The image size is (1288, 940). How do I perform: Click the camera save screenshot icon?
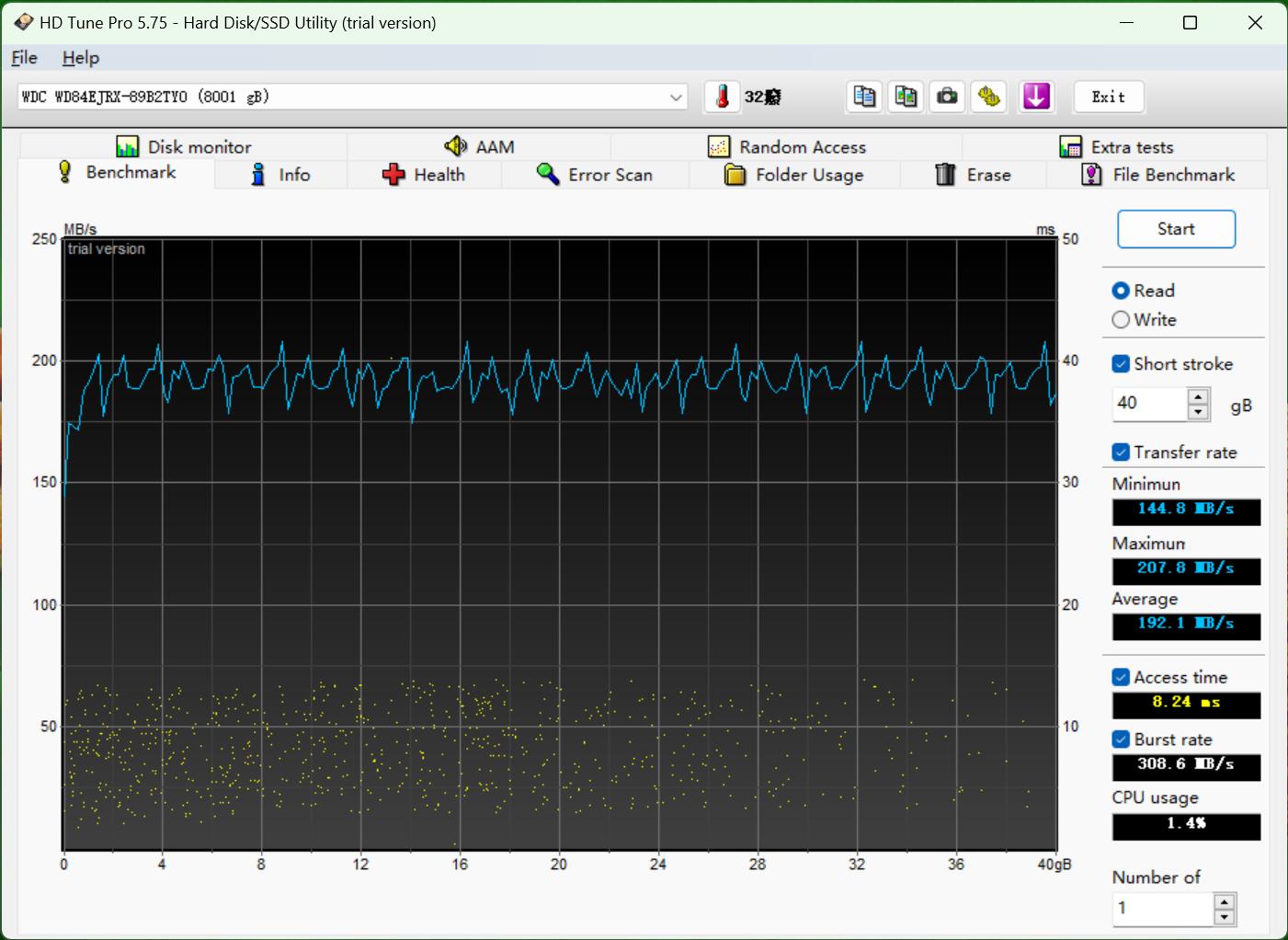(947, 97)
